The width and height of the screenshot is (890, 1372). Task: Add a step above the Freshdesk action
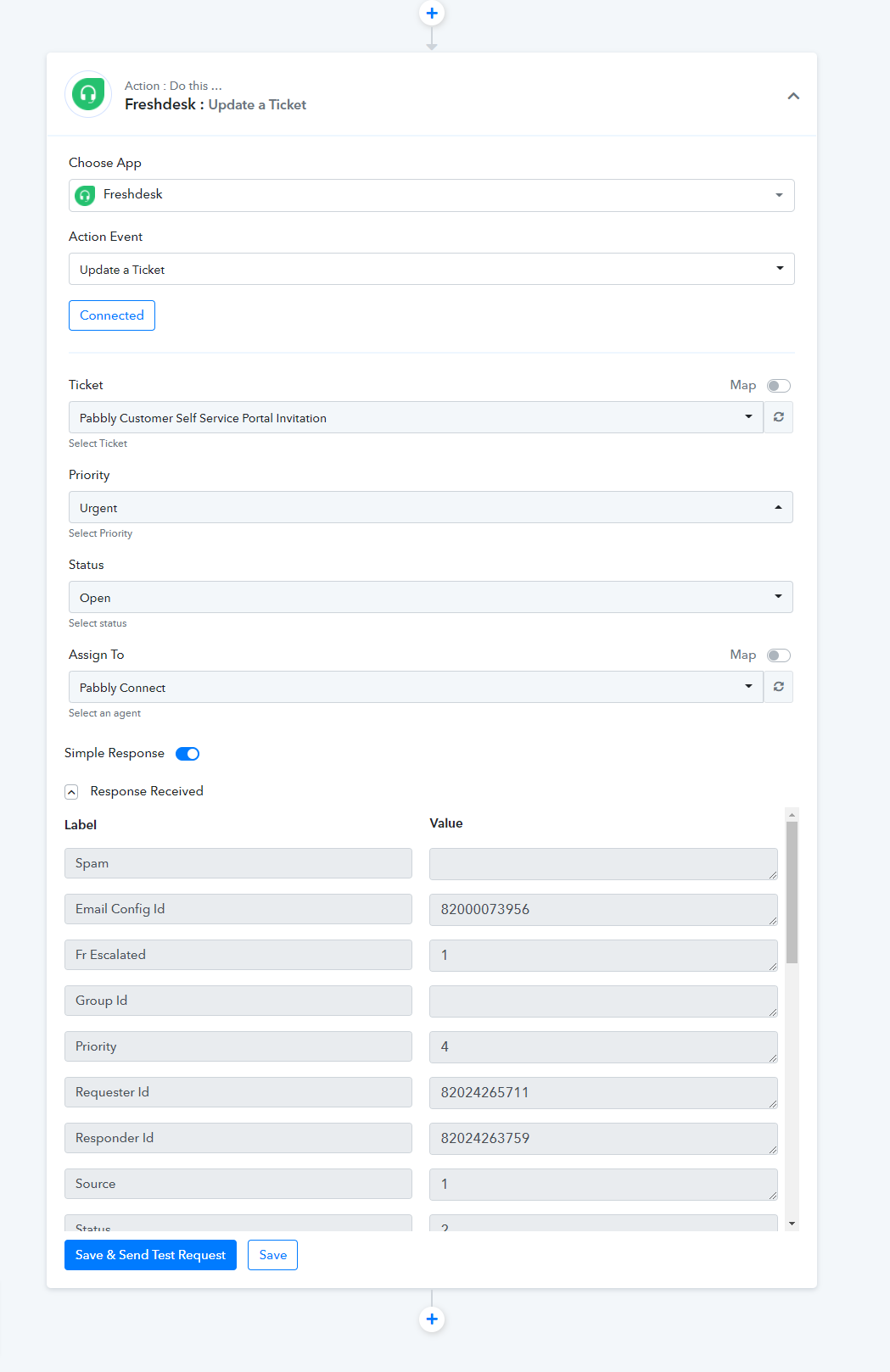click(432, 13)
